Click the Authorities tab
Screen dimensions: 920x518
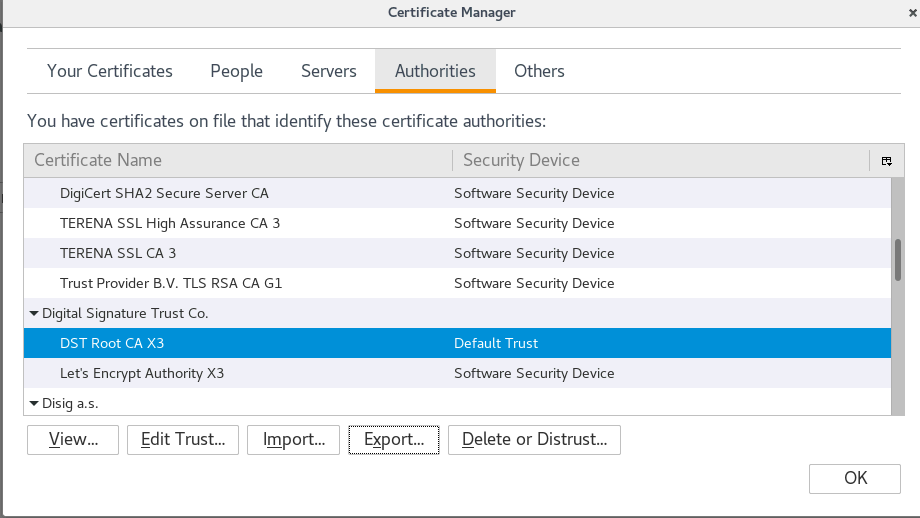point(435,71)
